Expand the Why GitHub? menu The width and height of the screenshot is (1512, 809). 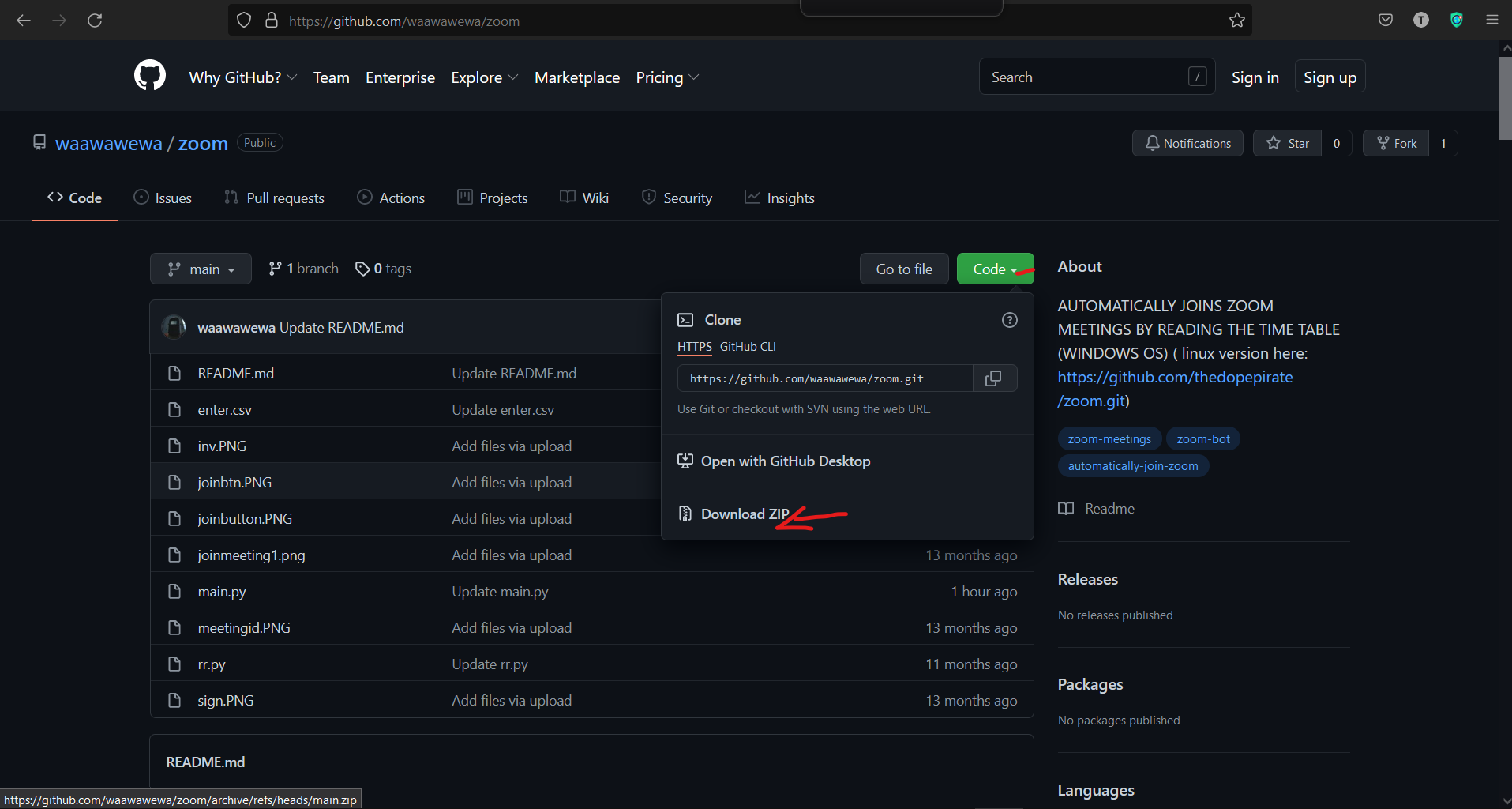(243, 77)
